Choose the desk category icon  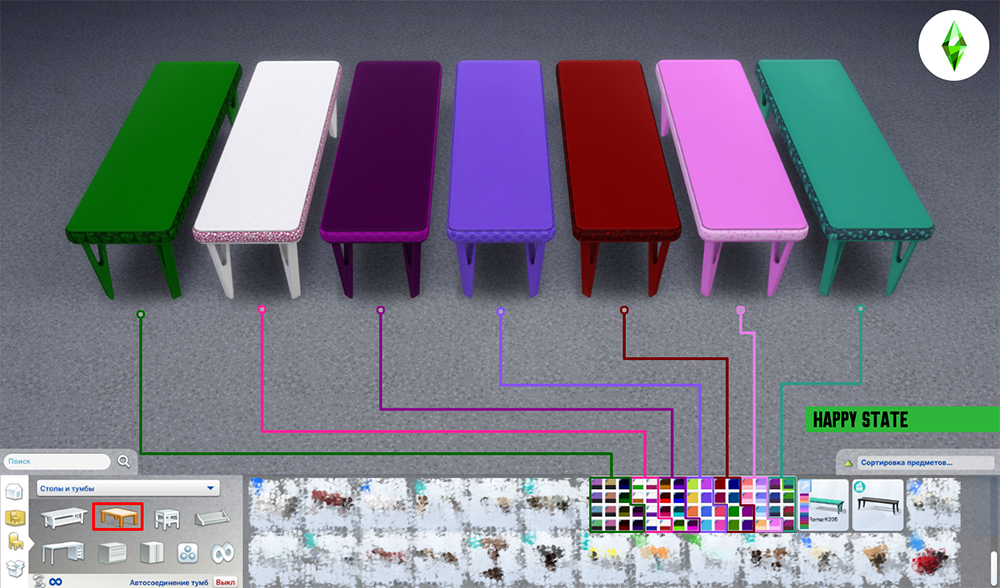62,553
